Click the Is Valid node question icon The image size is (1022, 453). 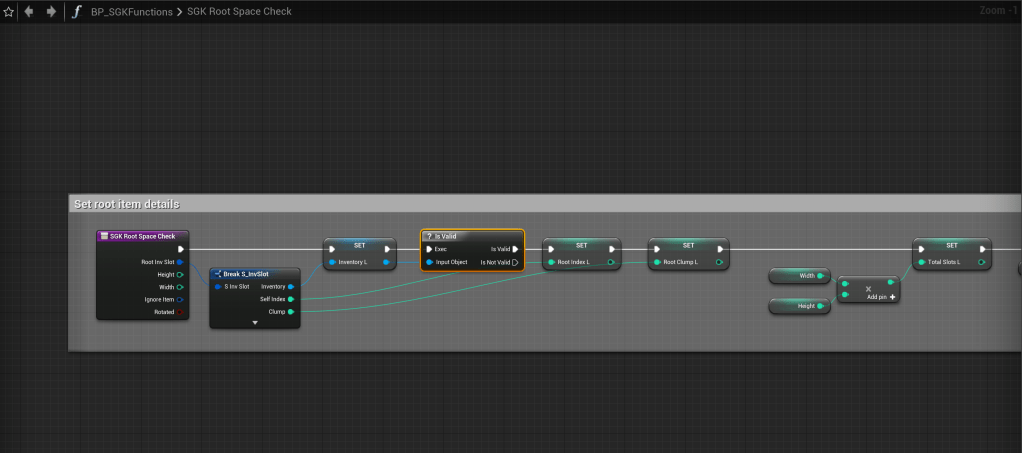tap(429, 236)
